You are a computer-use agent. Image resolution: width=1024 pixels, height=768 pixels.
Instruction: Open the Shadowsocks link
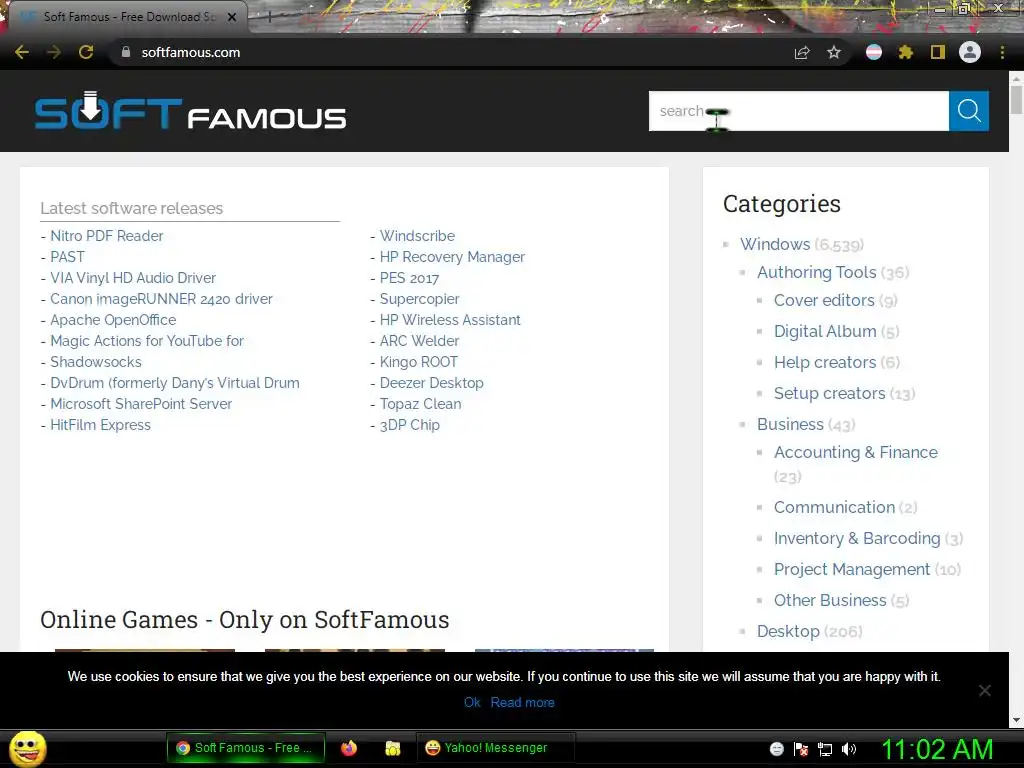point(96,361)
